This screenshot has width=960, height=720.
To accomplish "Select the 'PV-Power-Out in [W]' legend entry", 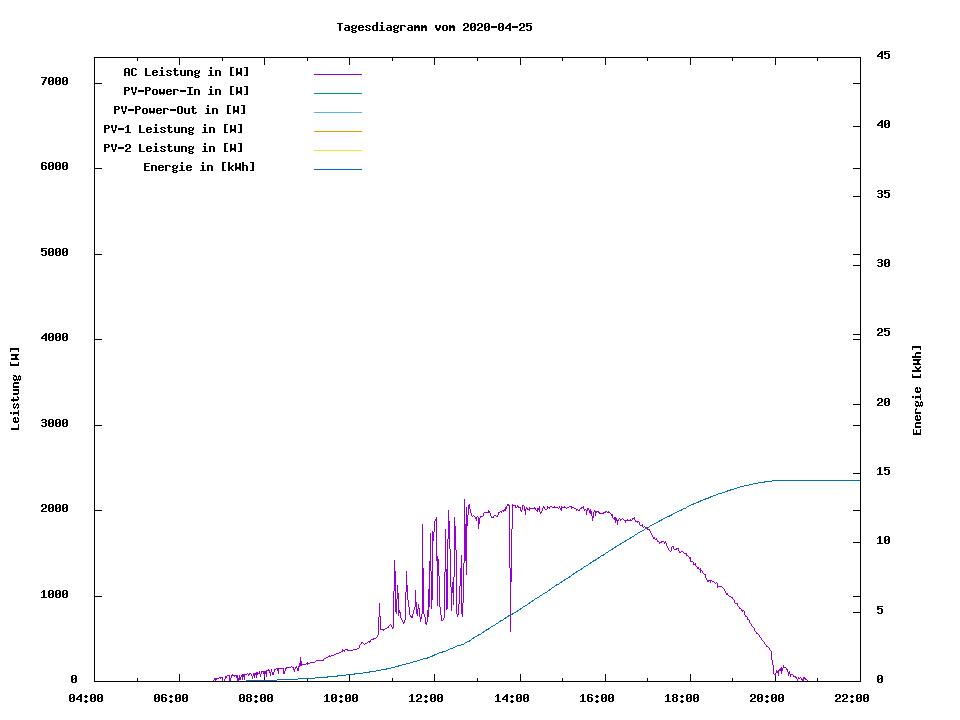I will click(x=180, y=110).
